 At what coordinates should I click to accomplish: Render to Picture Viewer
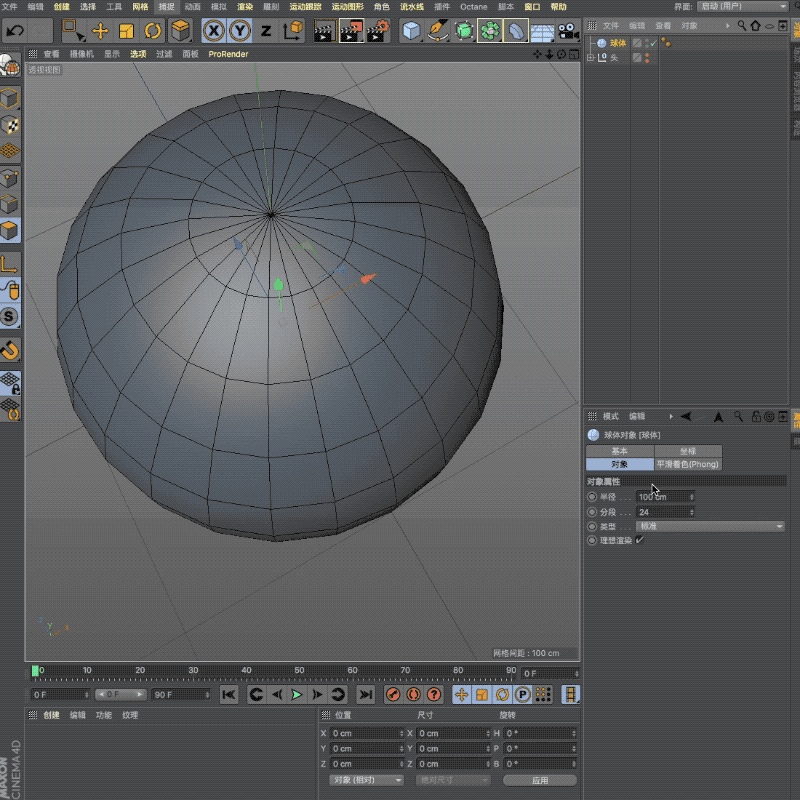click(x=352, y=31)
